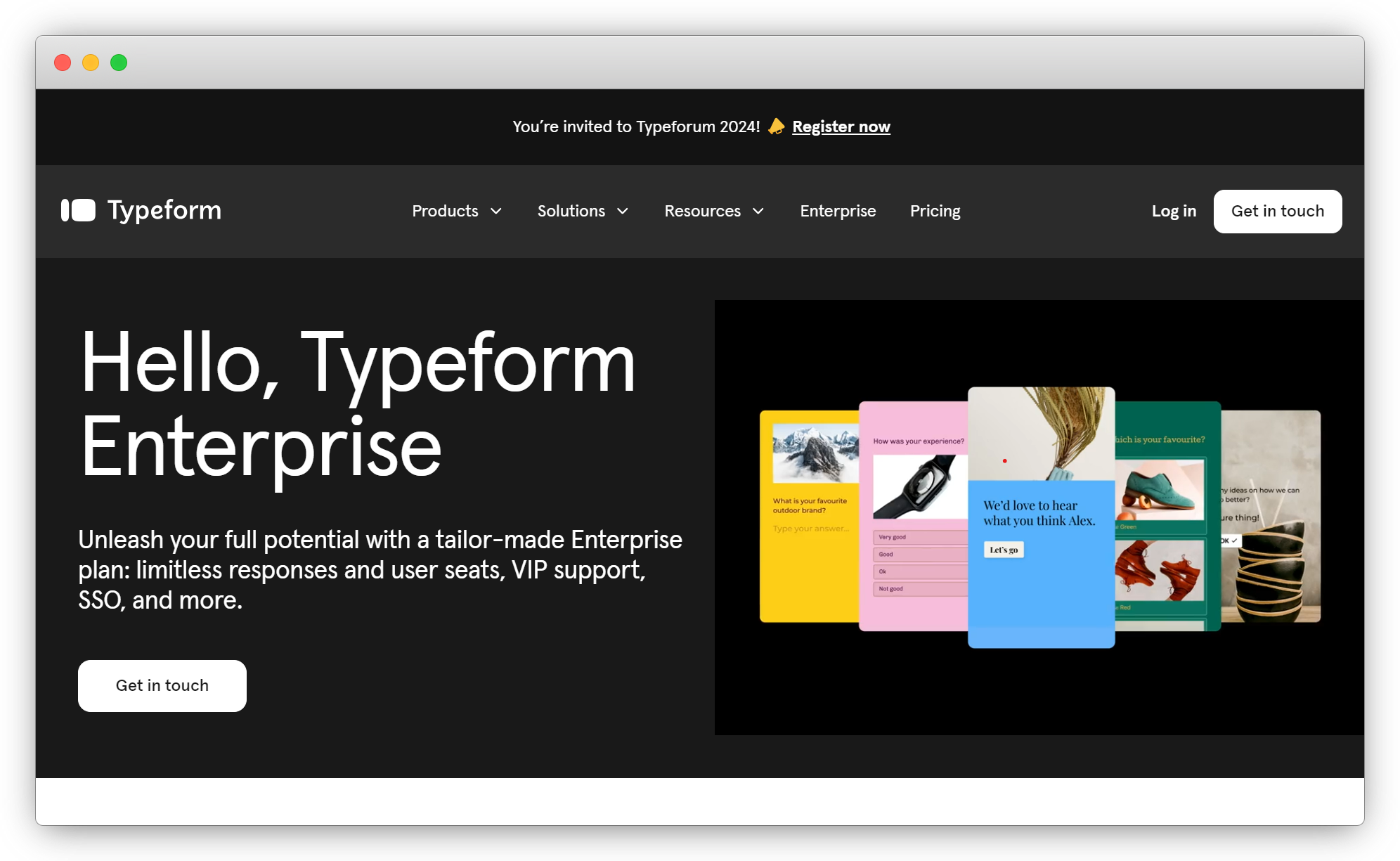Viewport: 1400px width, 861px height.
Task: Select the beige ideas form card
Action: [1271, 516]
